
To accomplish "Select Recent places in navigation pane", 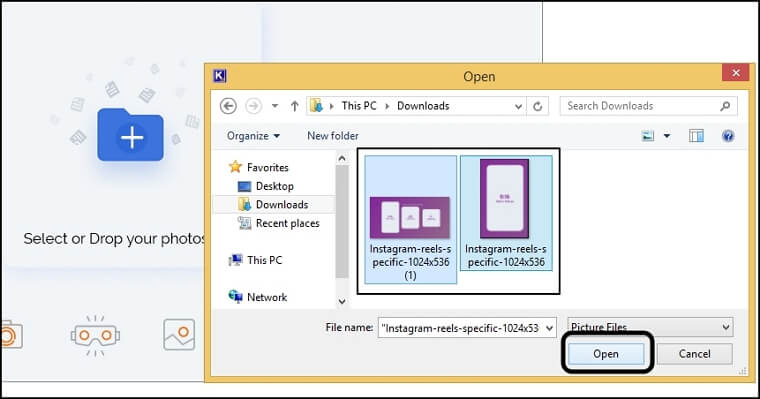I will click(288, 223).
